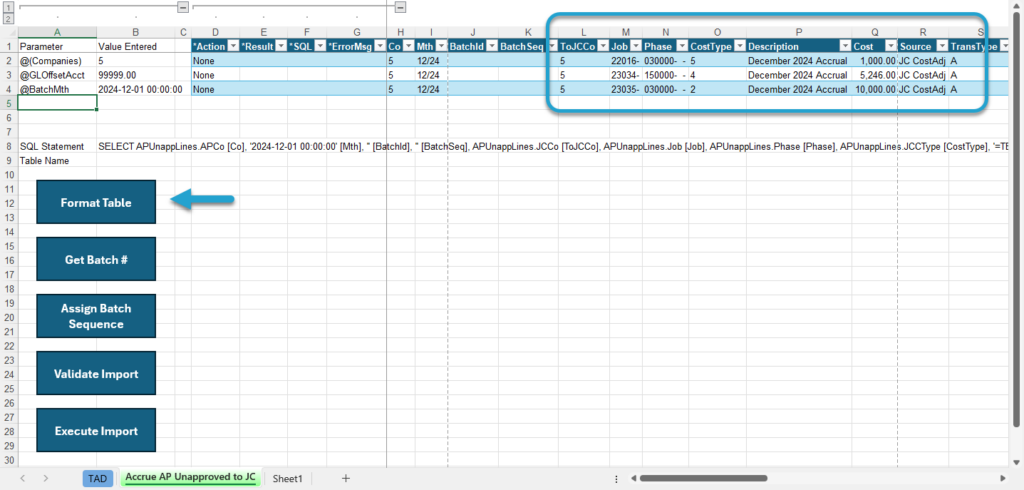Select the Job cell 23034-
This screenshot has height=490, width=1024.
tap(626, 74)
